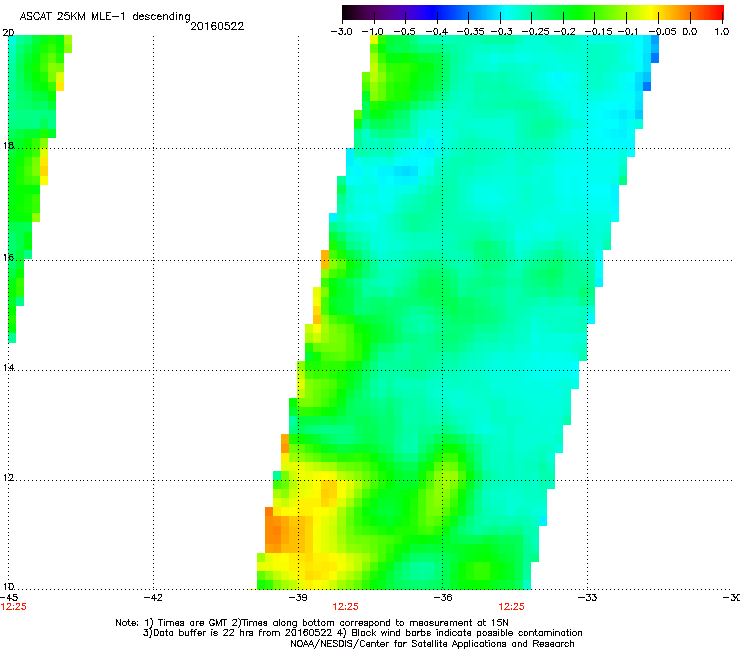The width and height of the screenshot is (740, 650).
Task: Click the color scale bar gradient
Action: click(x=533, y=12)
